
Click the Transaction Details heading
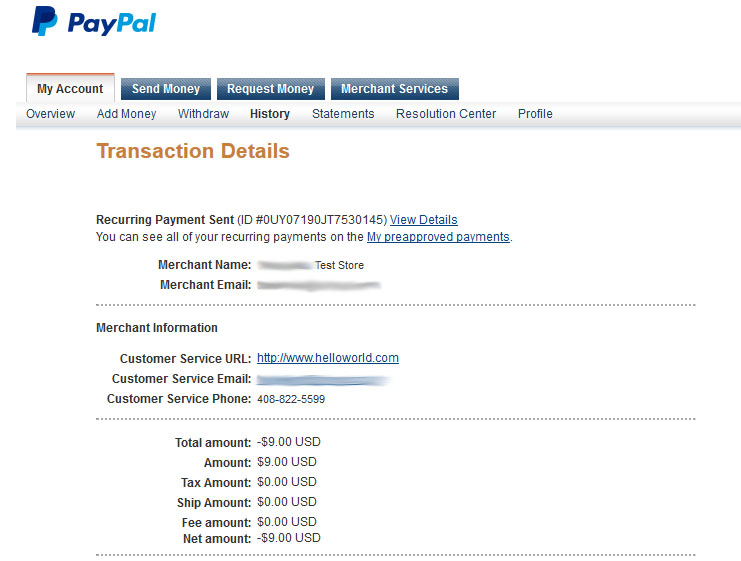[193, 151]
